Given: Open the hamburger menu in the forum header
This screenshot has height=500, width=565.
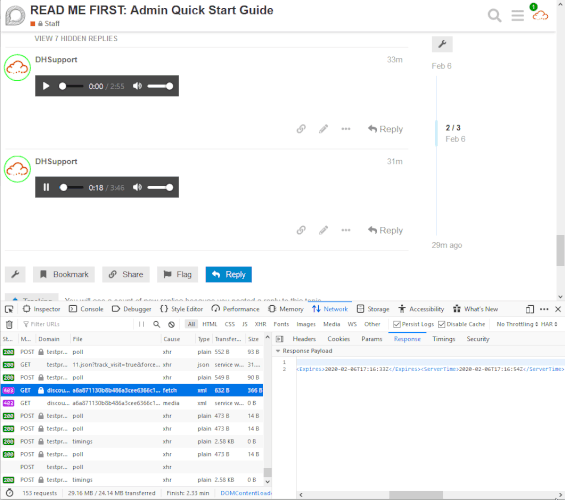Looking at the screenshot, I should (517, 15).
